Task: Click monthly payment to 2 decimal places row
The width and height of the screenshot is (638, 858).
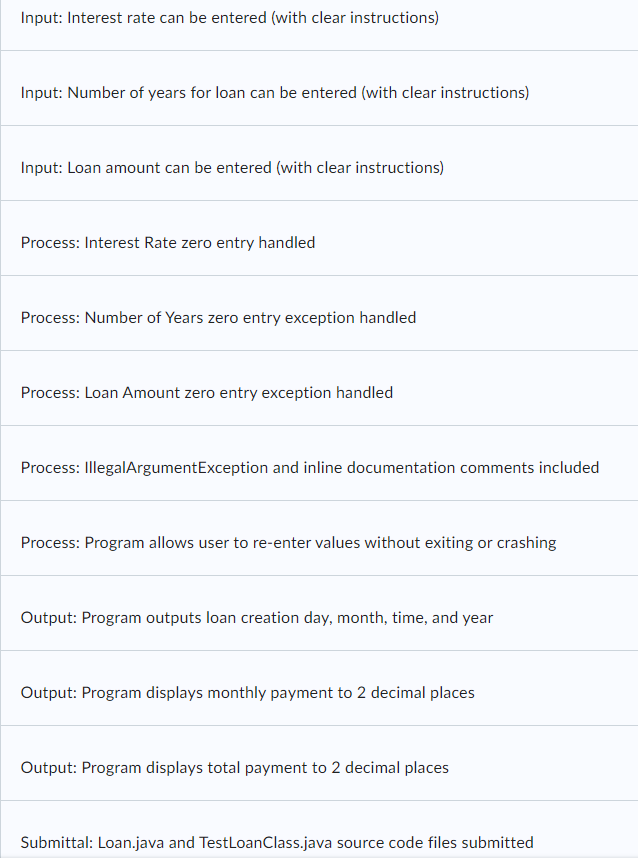Action: (319, 688)
